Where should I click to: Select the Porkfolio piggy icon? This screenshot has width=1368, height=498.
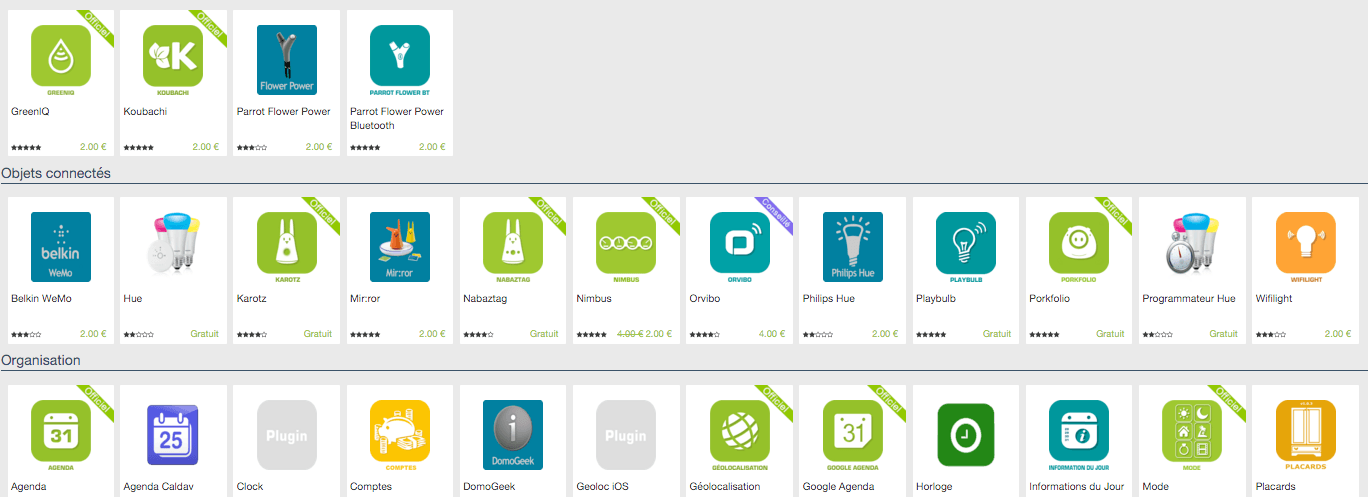click(x=1079, y=247)
